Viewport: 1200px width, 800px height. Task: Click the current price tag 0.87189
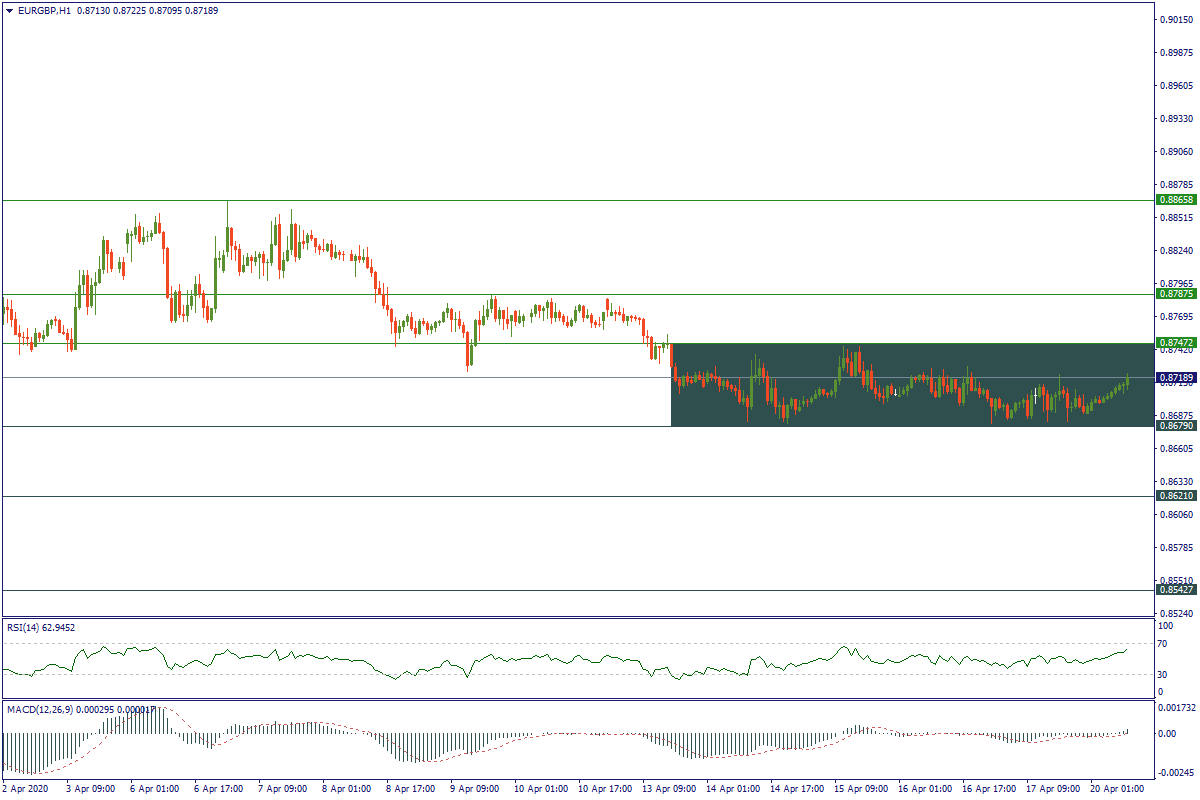coord(1176,378)
